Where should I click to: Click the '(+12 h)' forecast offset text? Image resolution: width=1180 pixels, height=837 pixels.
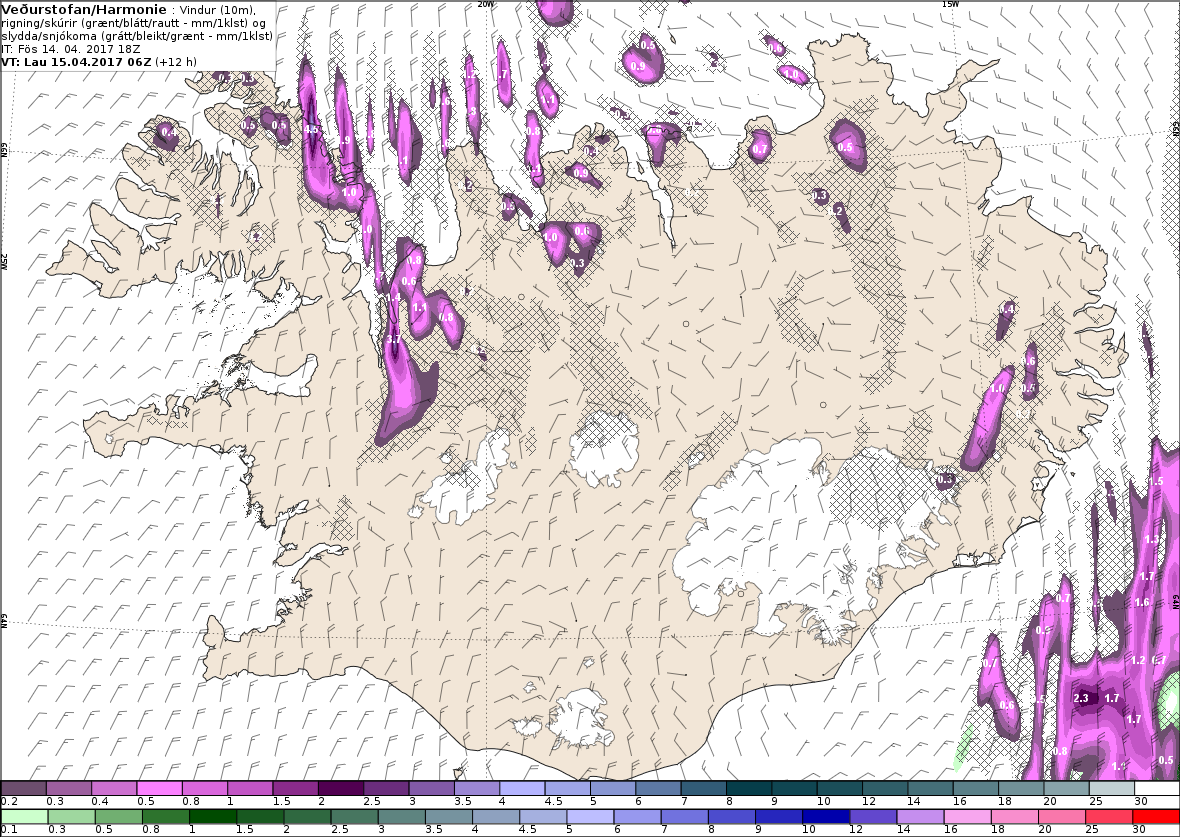176,62
